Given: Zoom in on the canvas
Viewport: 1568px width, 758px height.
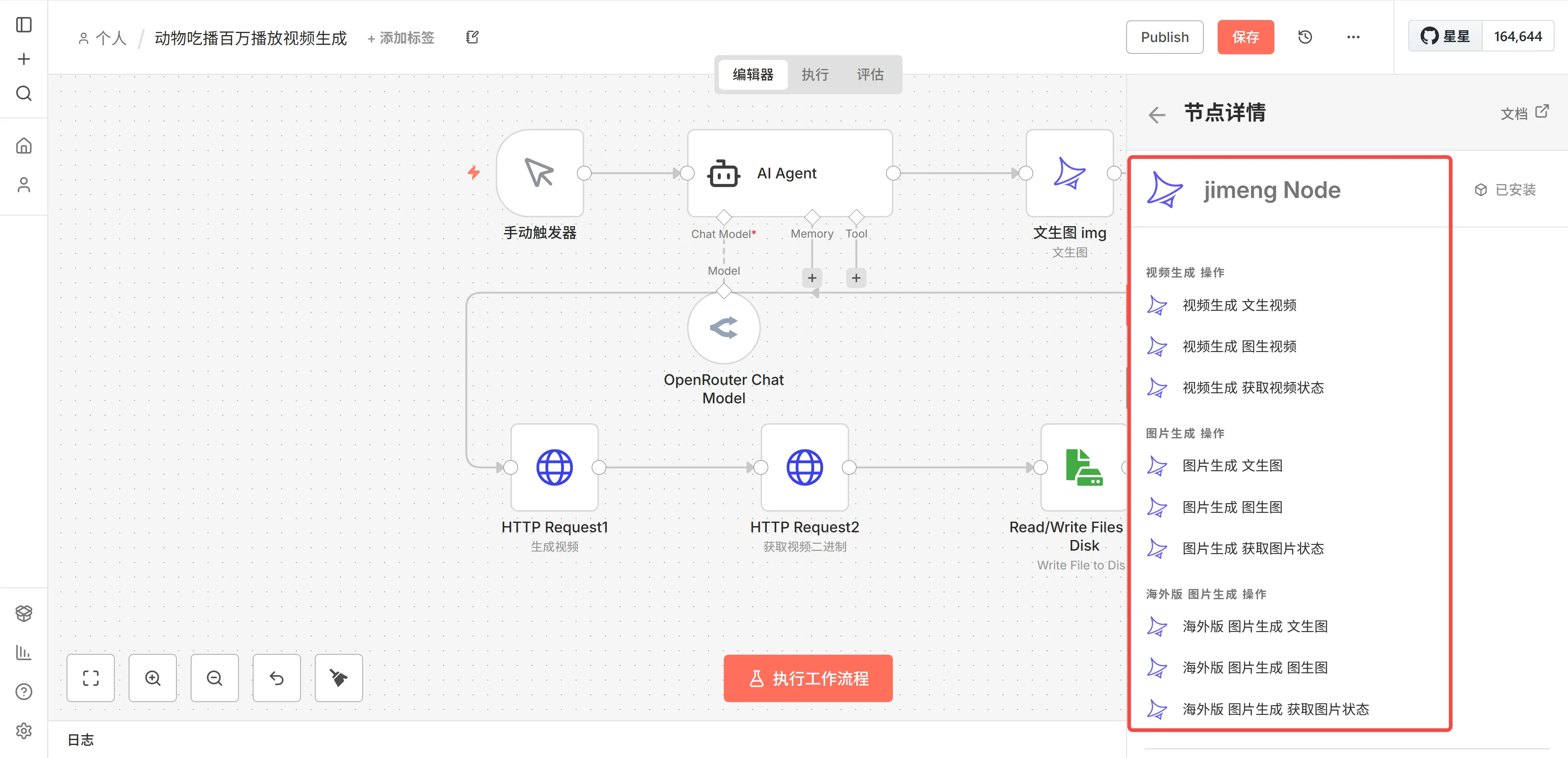Looking at the screenshot, I should [153, 678].
